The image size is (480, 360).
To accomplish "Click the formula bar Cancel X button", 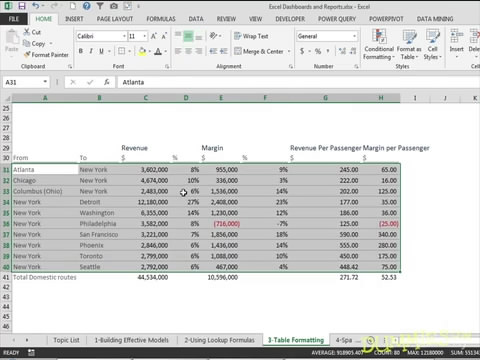I will [73, 82].
